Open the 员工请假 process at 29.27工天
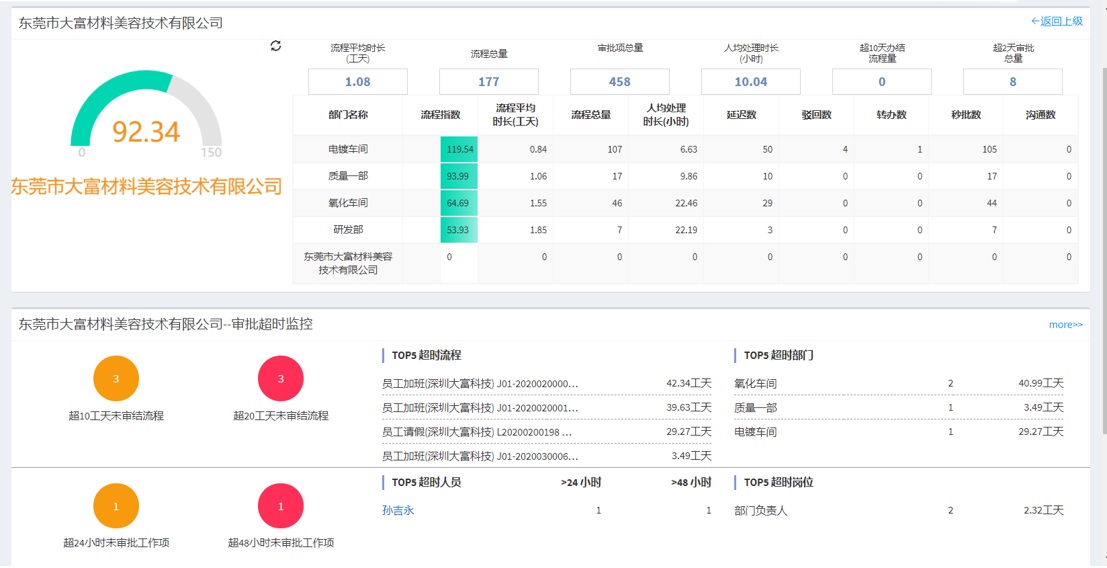This screenshot has height=568, width=1107. (x=546, y=432)
